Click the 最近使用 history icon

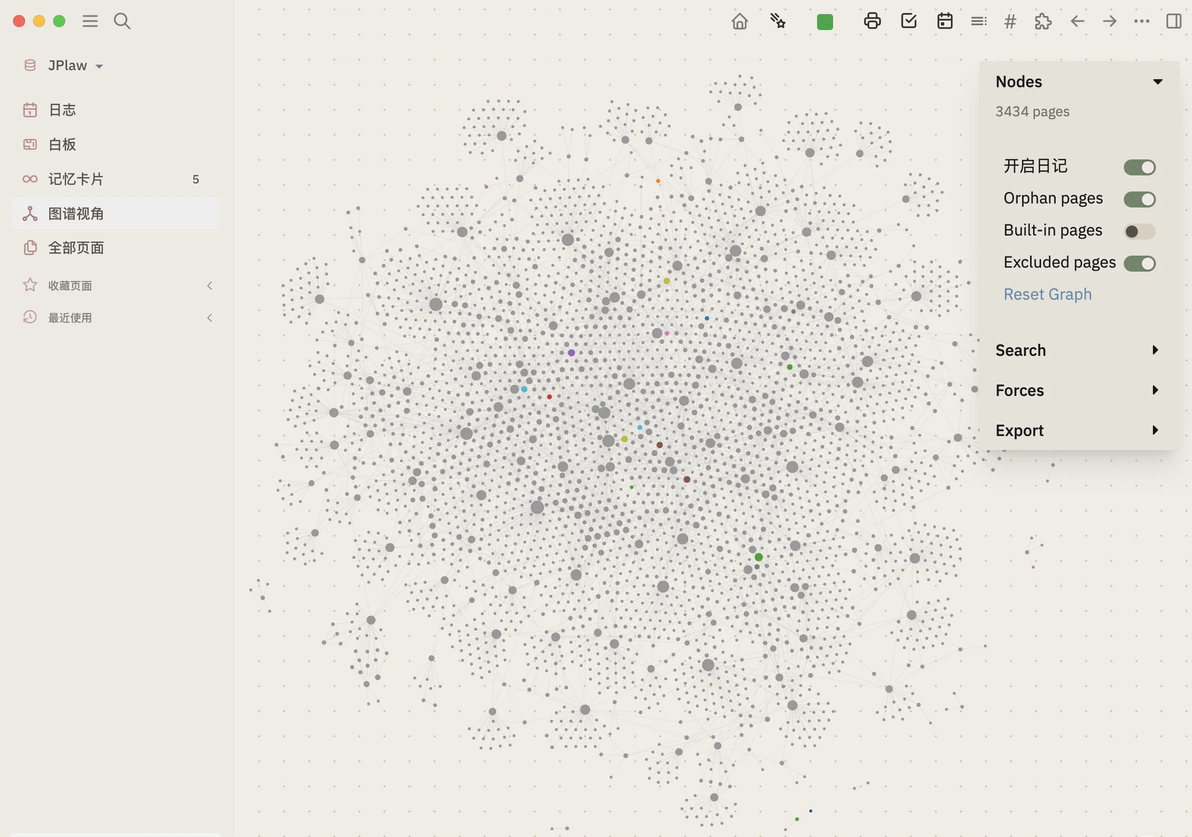click(30, 317)
